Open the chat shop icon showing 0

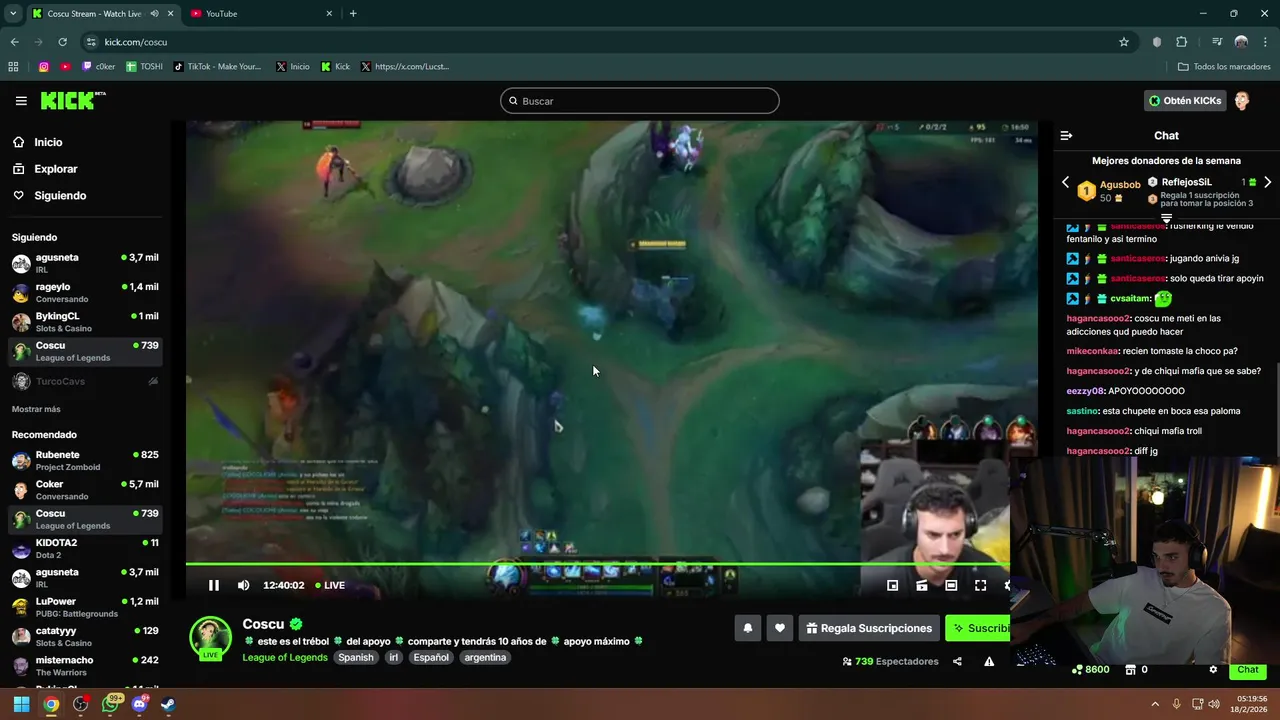1136,670
